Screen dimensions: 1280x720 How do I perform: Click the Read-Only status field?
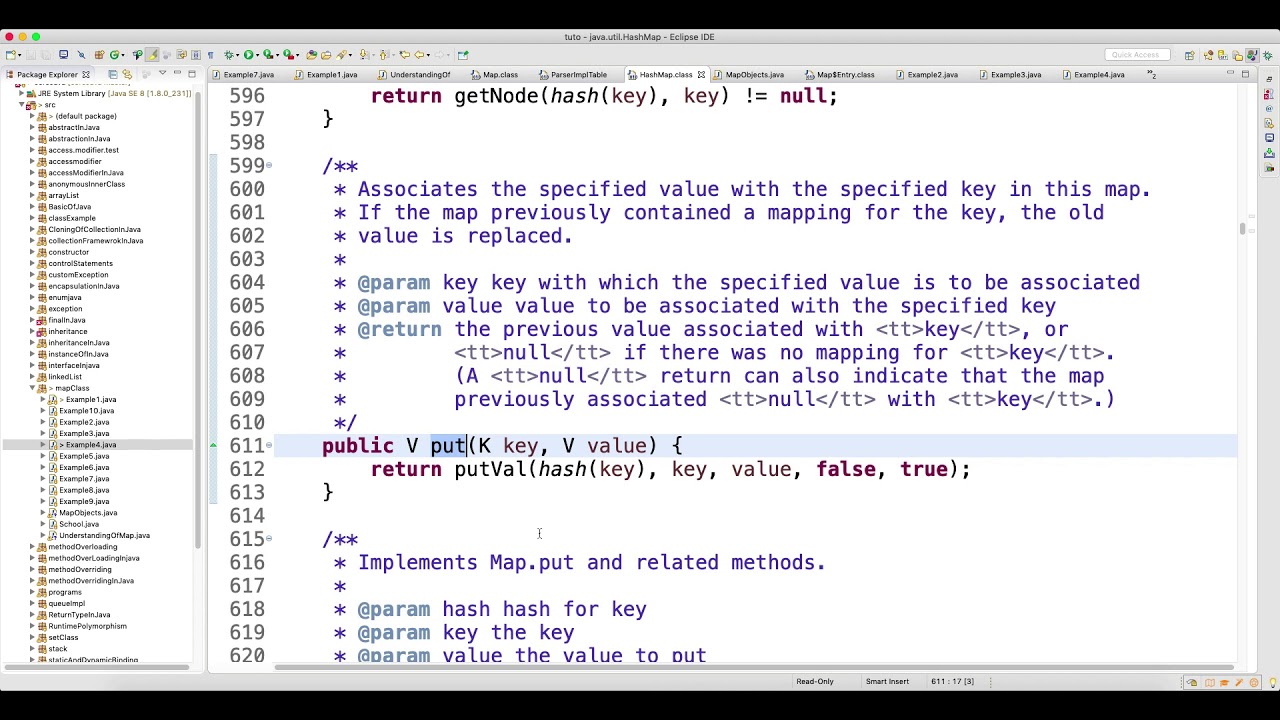814,682
